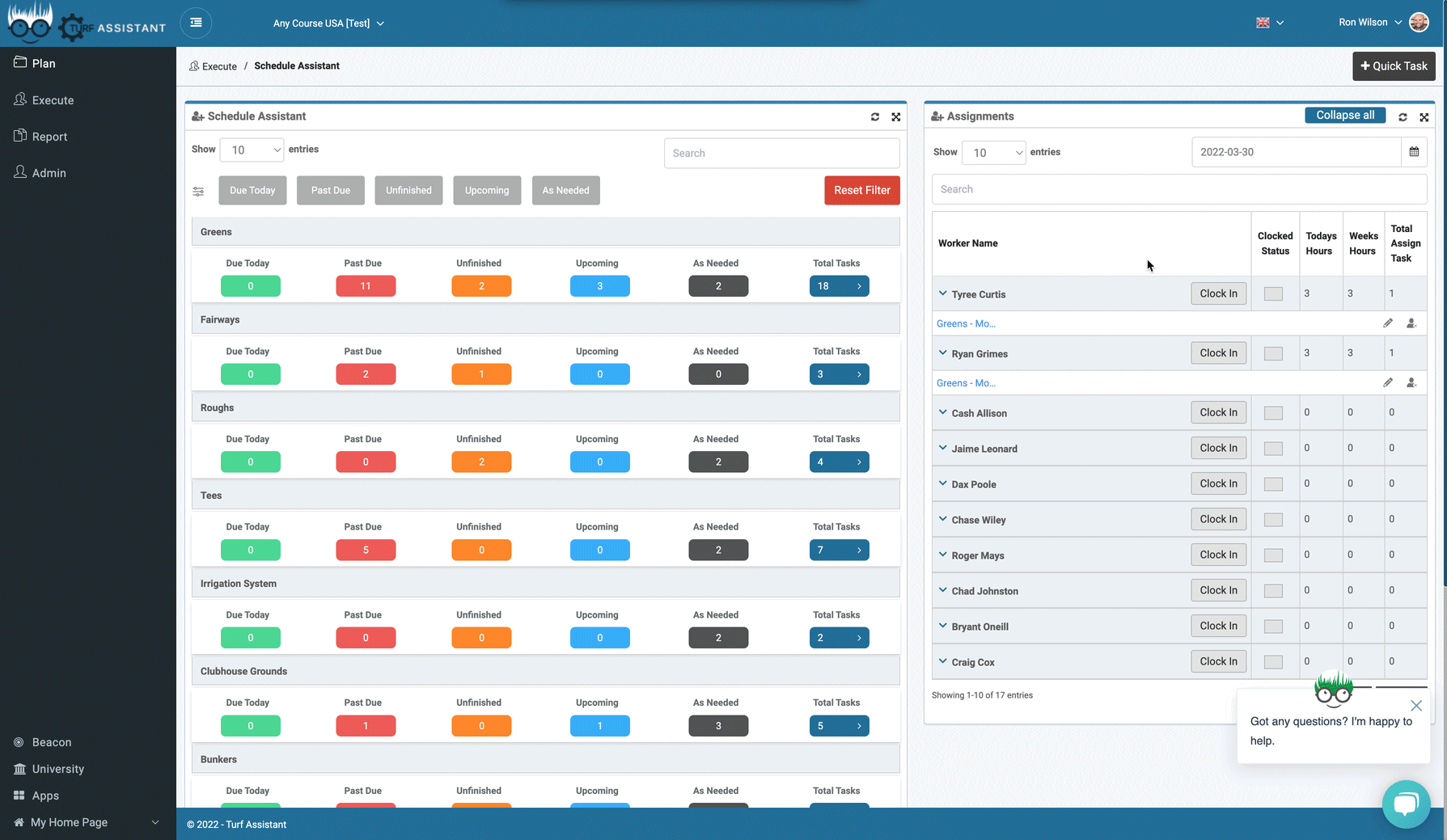Refresh the Schedule Assistant panel
The height and width of the screenshot is (840, 1447).
874,117
